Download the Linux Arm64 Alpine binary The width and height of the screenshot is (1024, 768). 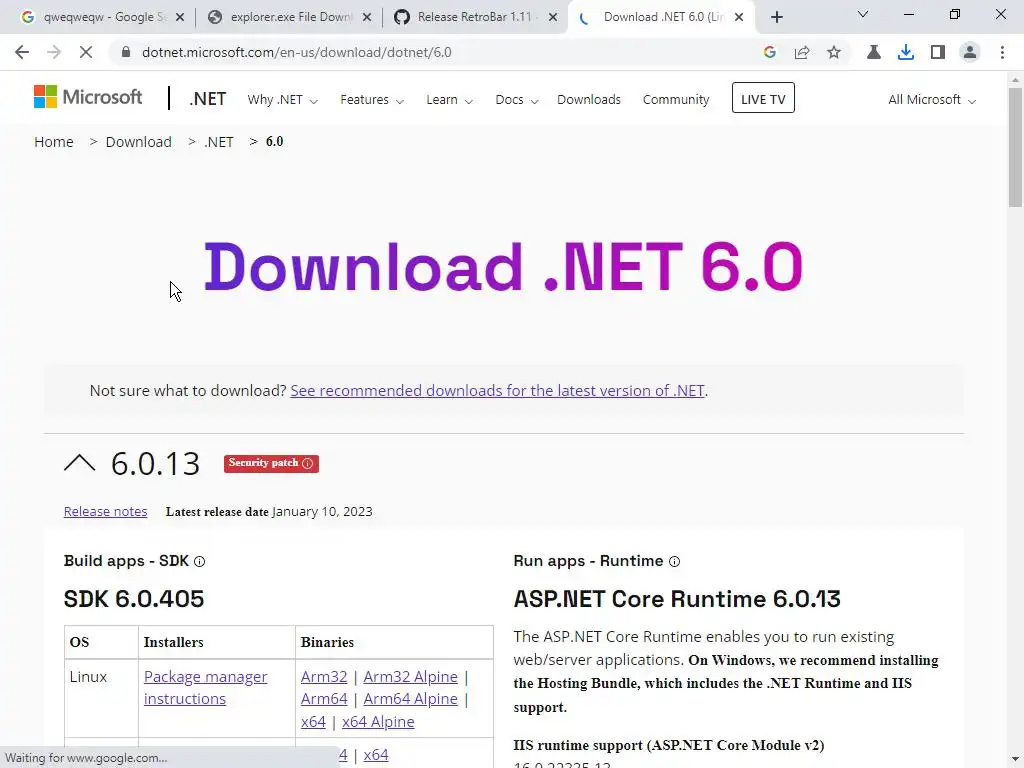click(x=411, y=699)
